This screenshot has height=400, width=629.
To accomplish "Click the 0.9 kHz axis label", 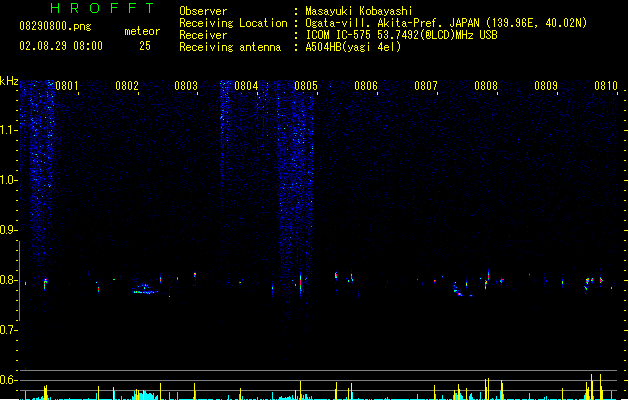I will 7,230.
